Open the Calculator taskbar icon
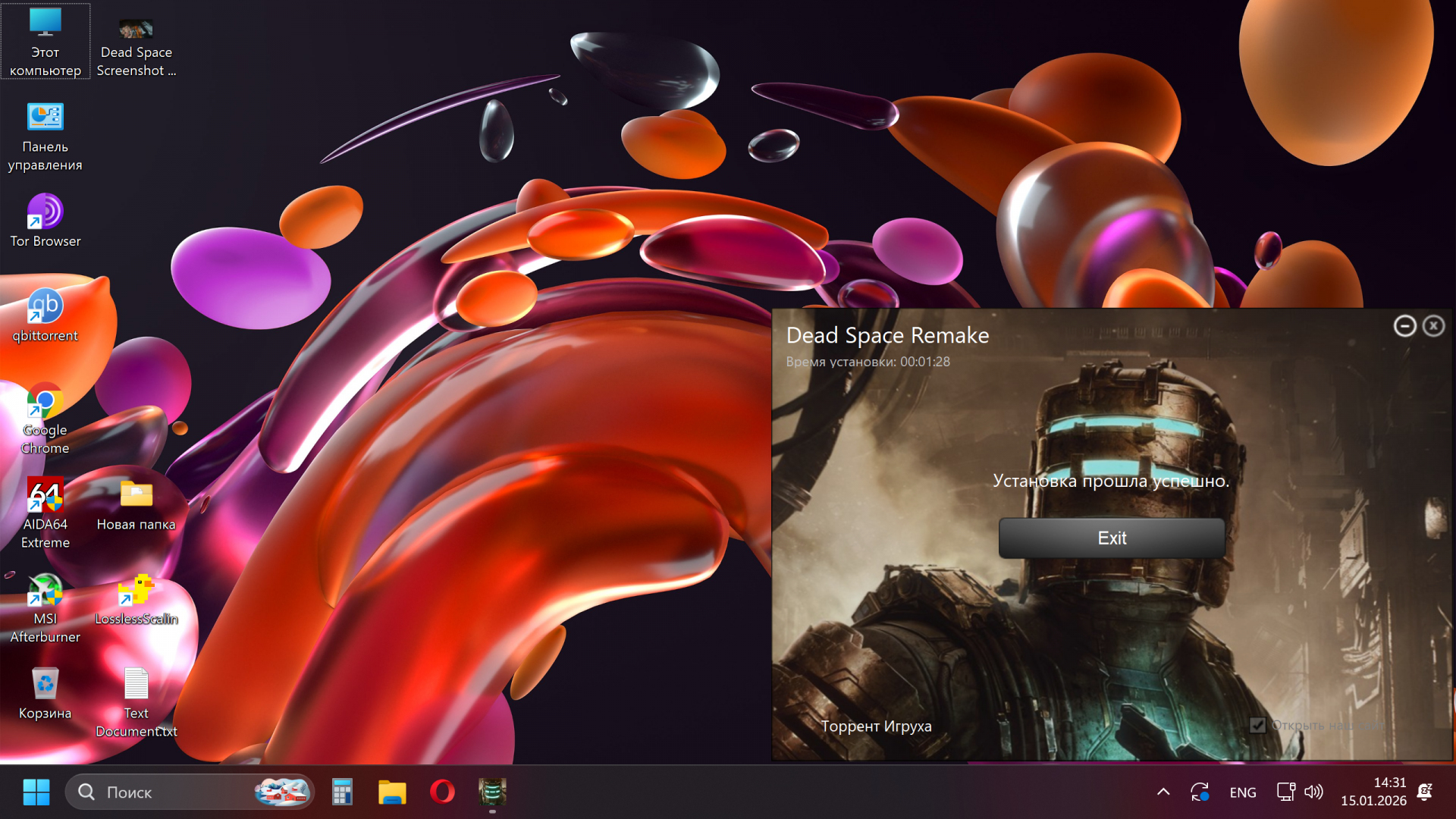This screenshot has height=819, width=1456. click(342, 792)
